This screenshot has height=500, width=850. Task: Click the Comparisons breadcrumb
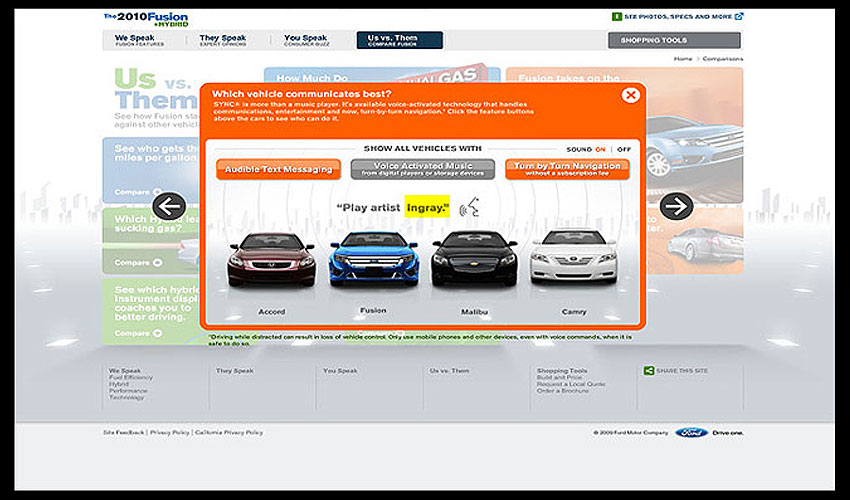(723, 59)
